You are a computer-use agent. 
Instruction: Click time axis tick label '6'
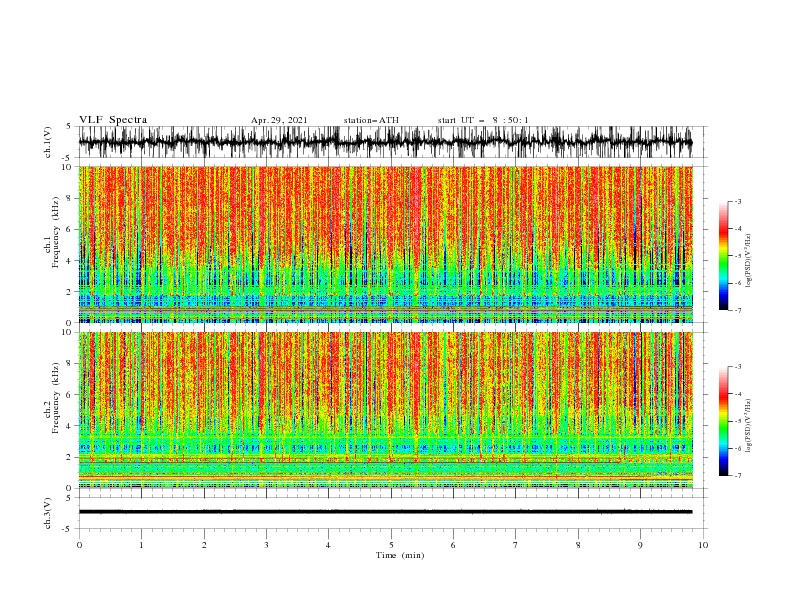coord(453,545)
